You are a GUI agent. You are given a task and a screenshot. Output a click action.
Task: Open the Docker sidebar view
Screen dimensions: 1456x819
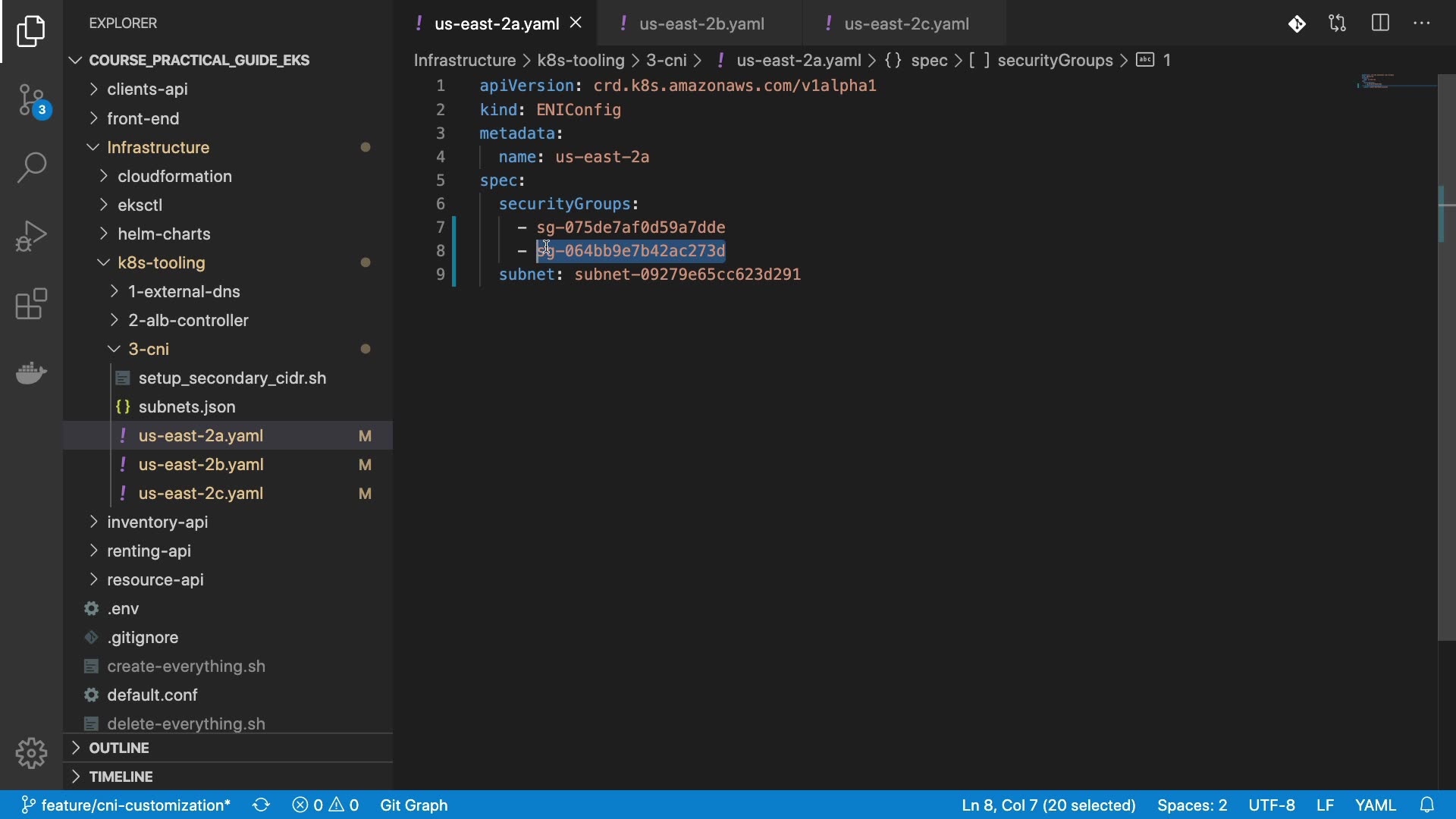tap(32, 372)
